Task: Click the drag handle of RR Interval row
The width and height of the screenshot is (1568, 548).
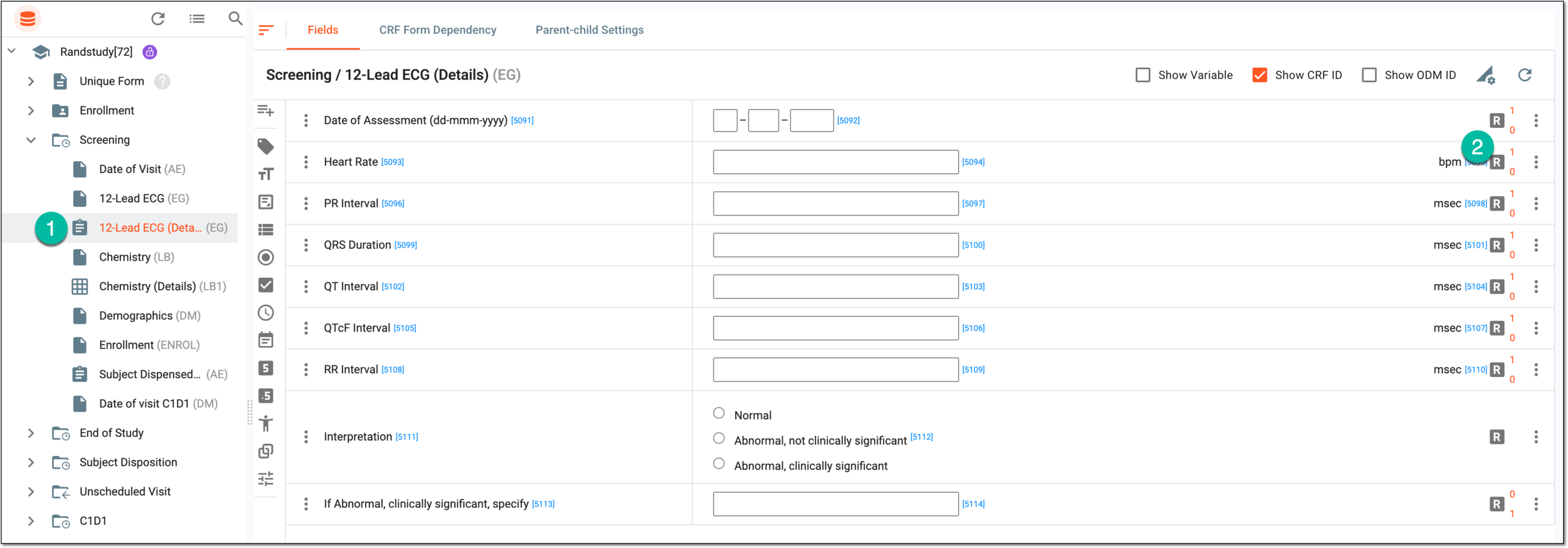Action: [x=306, y=370]
